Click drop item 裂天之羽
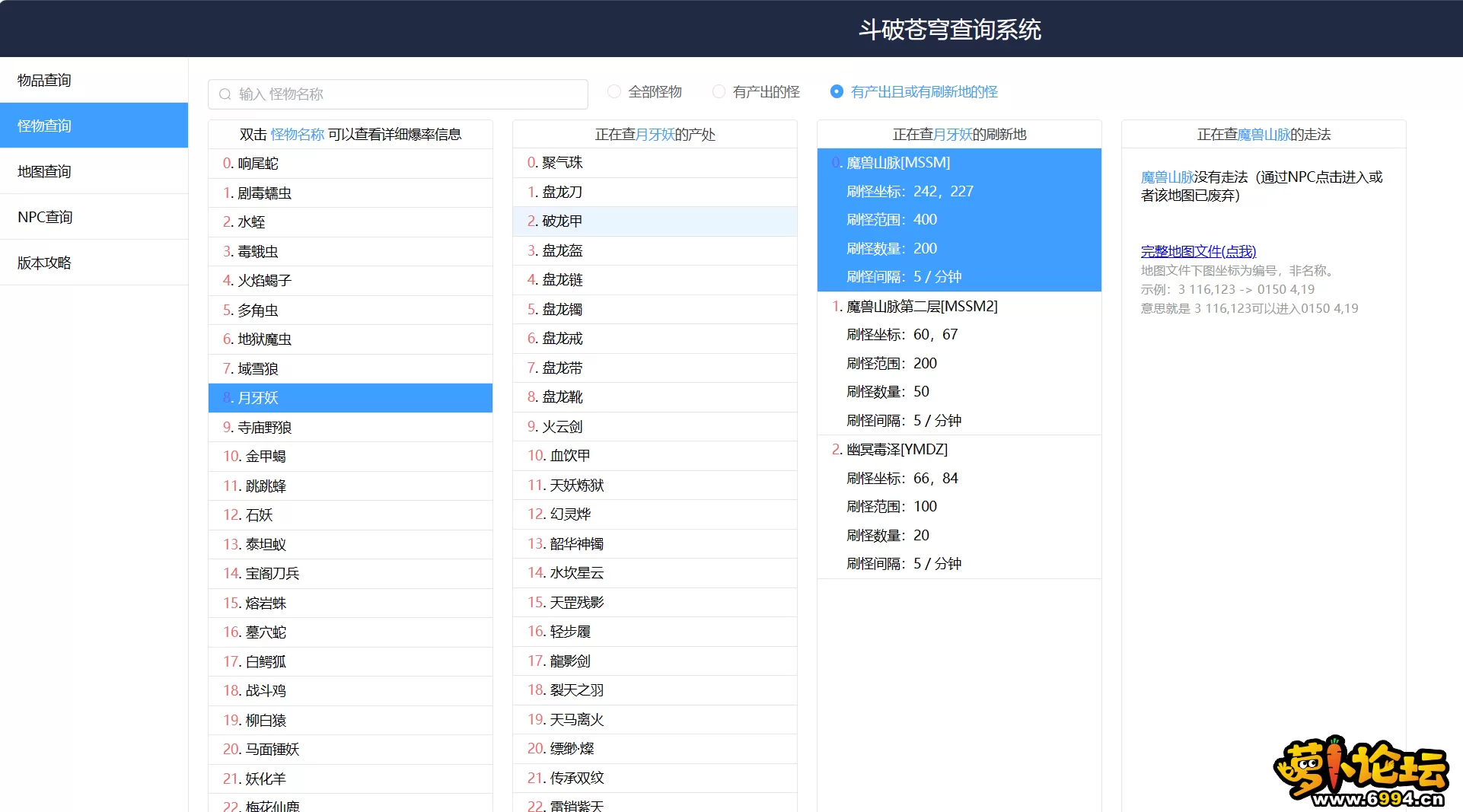 point(655,690)
